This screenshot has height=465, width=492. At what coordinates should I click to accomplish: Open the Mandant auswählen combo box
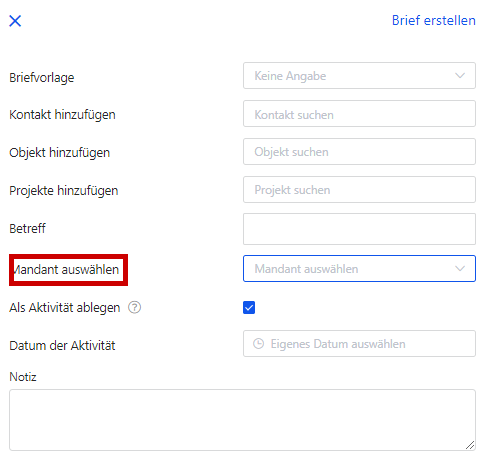coord(359,269)
